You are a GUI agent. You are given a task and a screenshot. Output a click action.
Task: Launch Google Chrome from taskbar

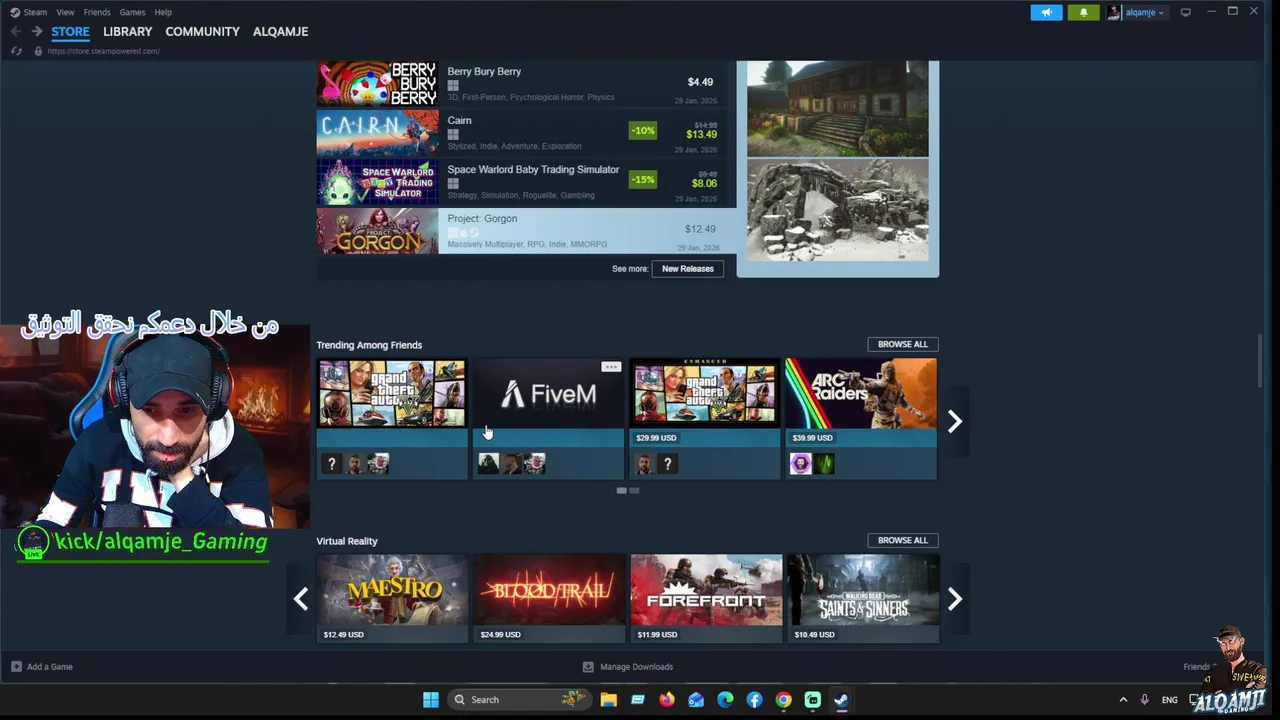pos(783,700)
